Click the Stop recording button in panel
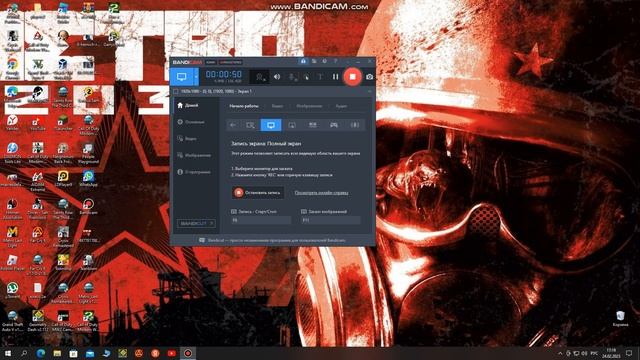Image resolution: width=640 pixels, height=360 pixels. pyautogui.click(x=258, y=193)
